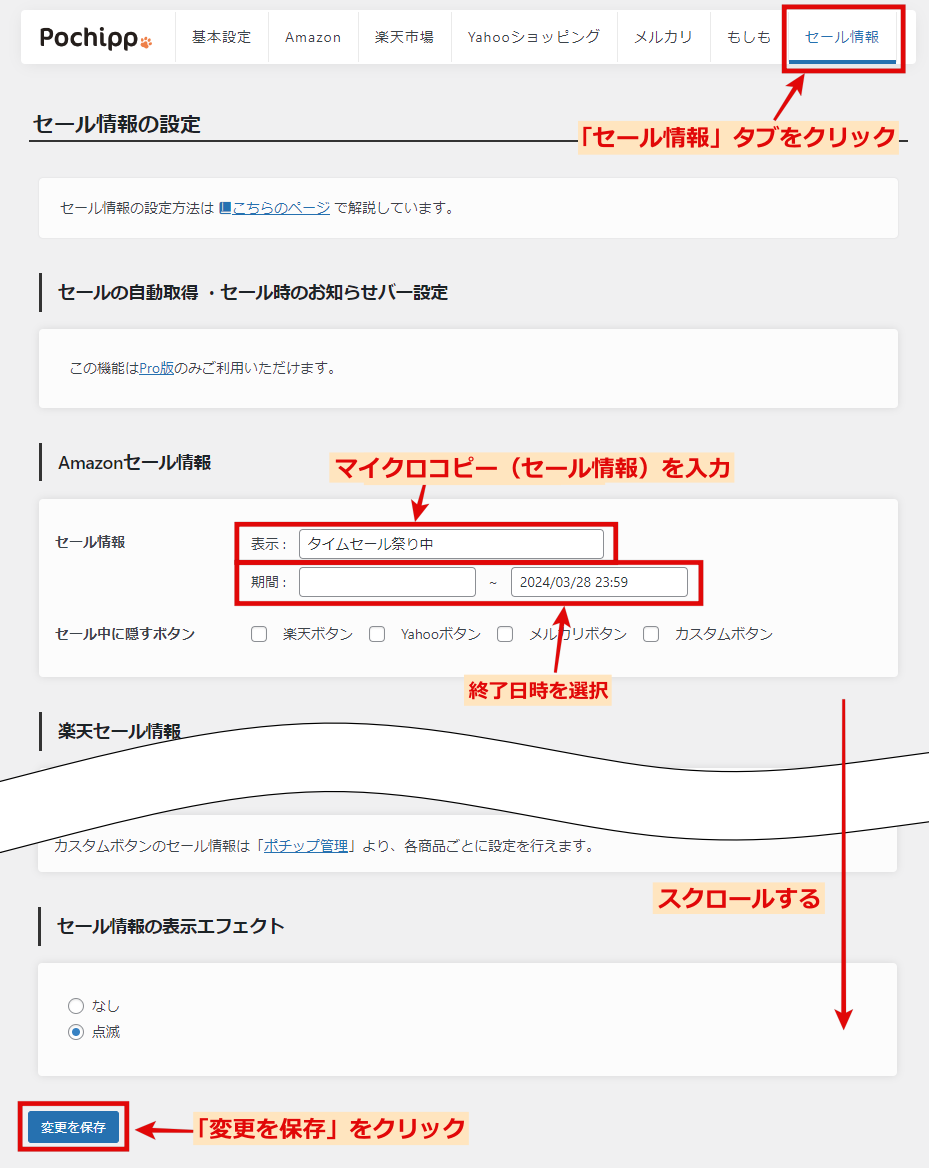Enable the カスタムボタン checkbox
Screen dimensions: 929x1168
pyautogui.click(x=651, y=634)
